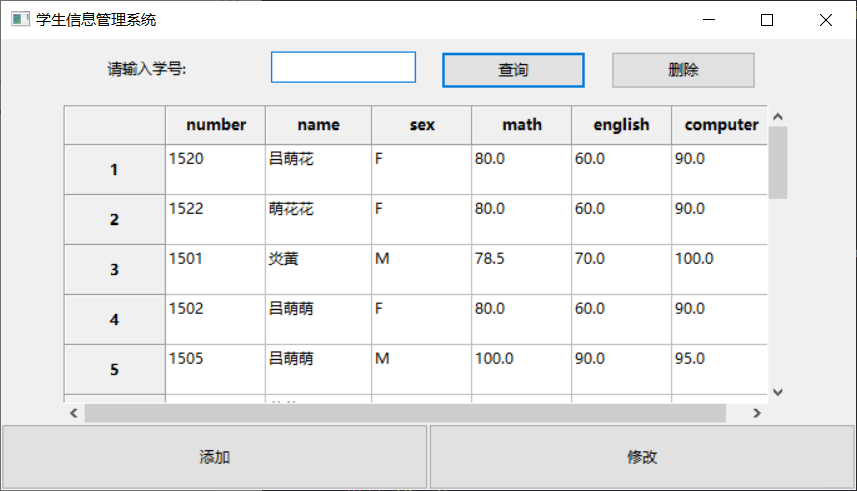Click the 查询 search button
Viewport: 857px width, 491px height.
513,70
